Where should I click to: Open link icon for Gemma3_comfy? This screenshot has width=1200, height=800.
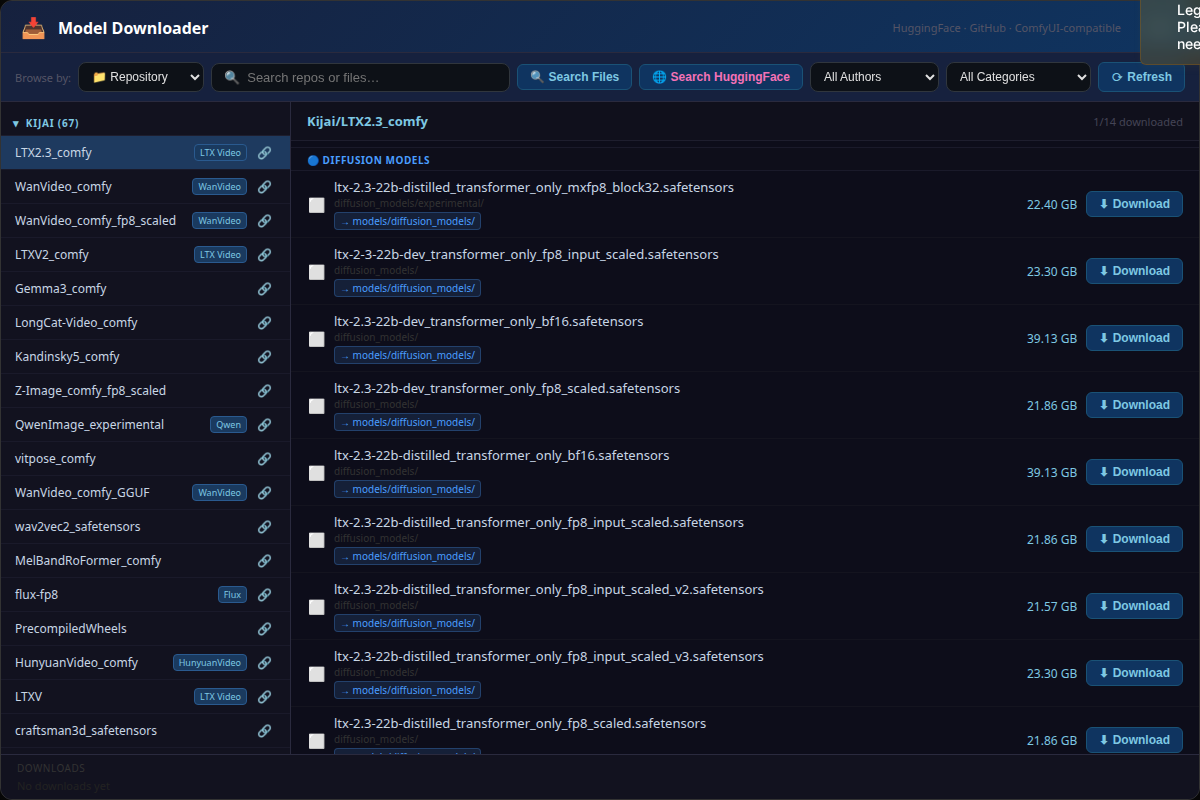[x=264, y=289]
